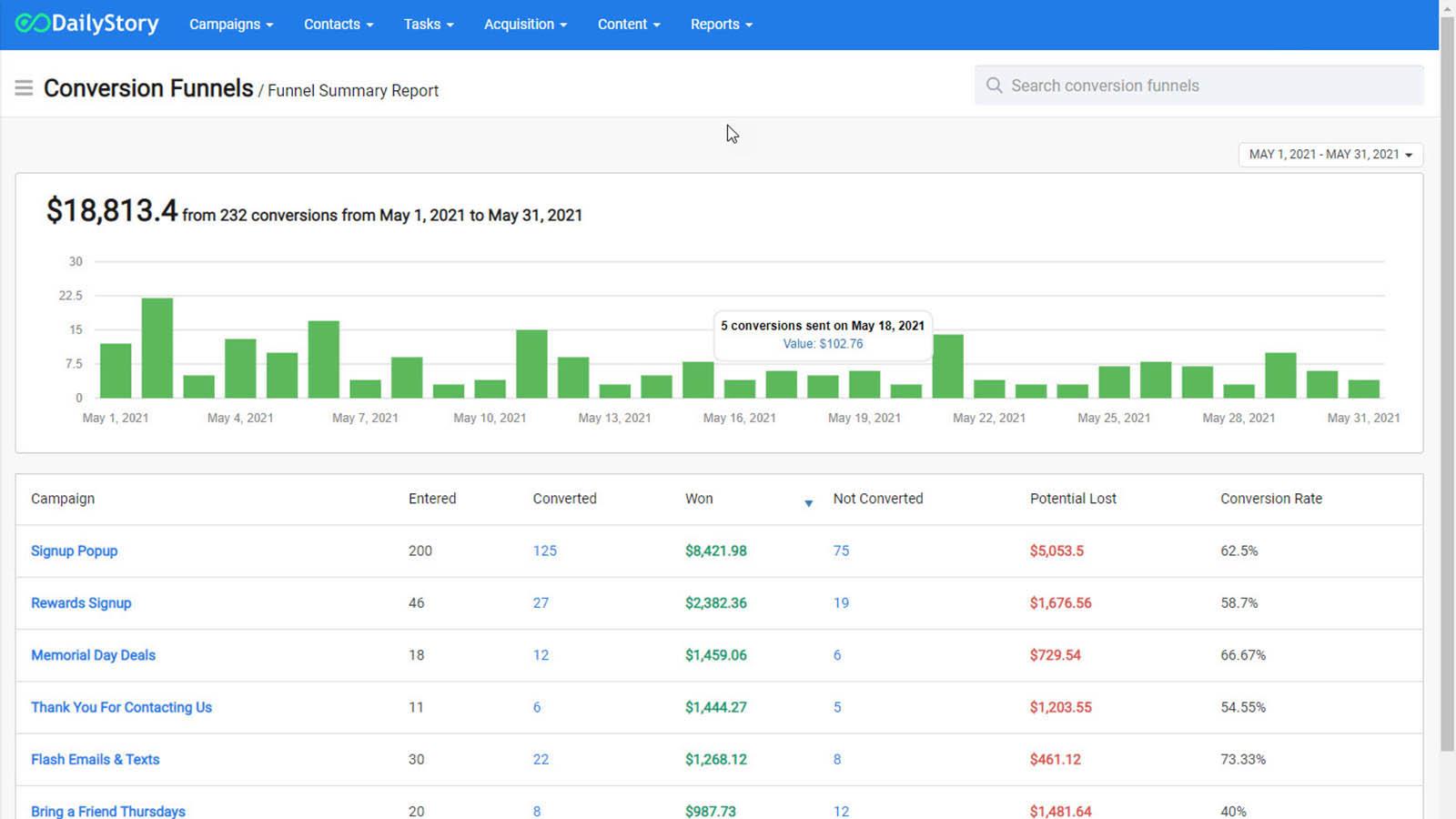Open the Signup Popup campaign

pyautogui.click(x=74, y=551)
